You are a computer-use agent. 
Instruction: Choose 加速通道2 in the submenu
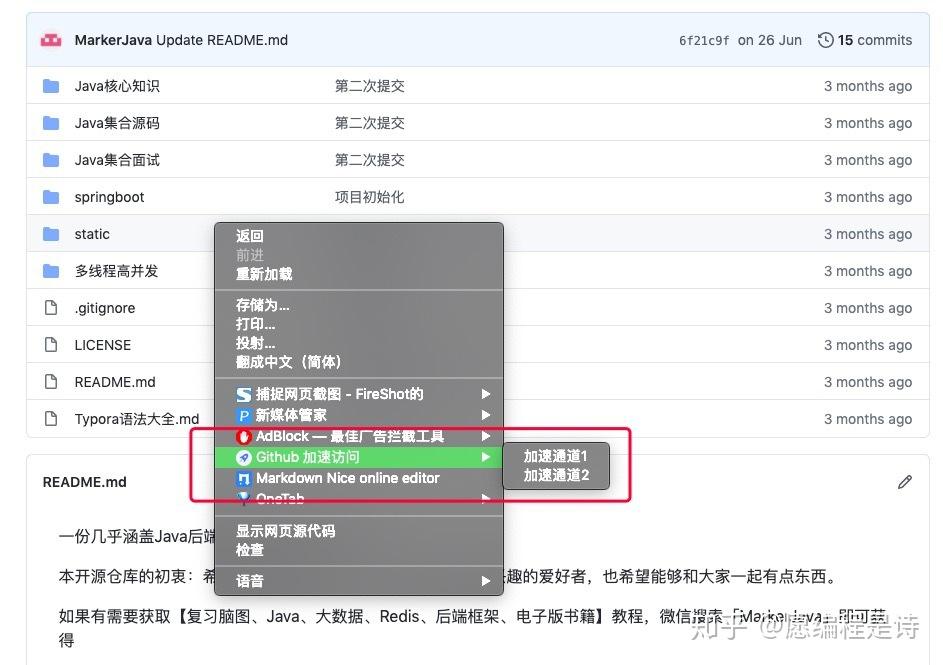pyautogui.click(x=556, y=475)
